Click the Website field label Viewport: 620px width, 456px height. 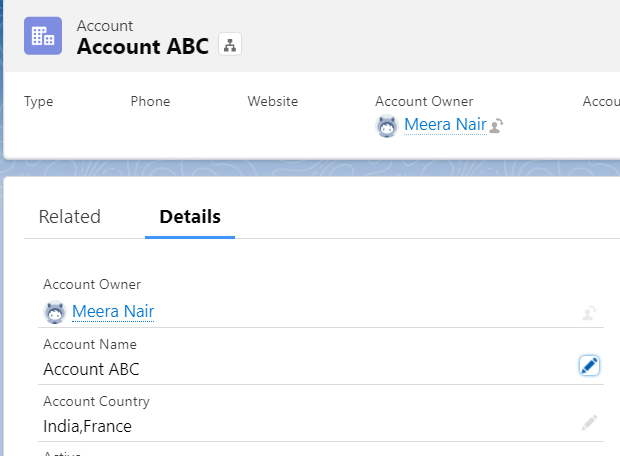[x=273, y=101]
